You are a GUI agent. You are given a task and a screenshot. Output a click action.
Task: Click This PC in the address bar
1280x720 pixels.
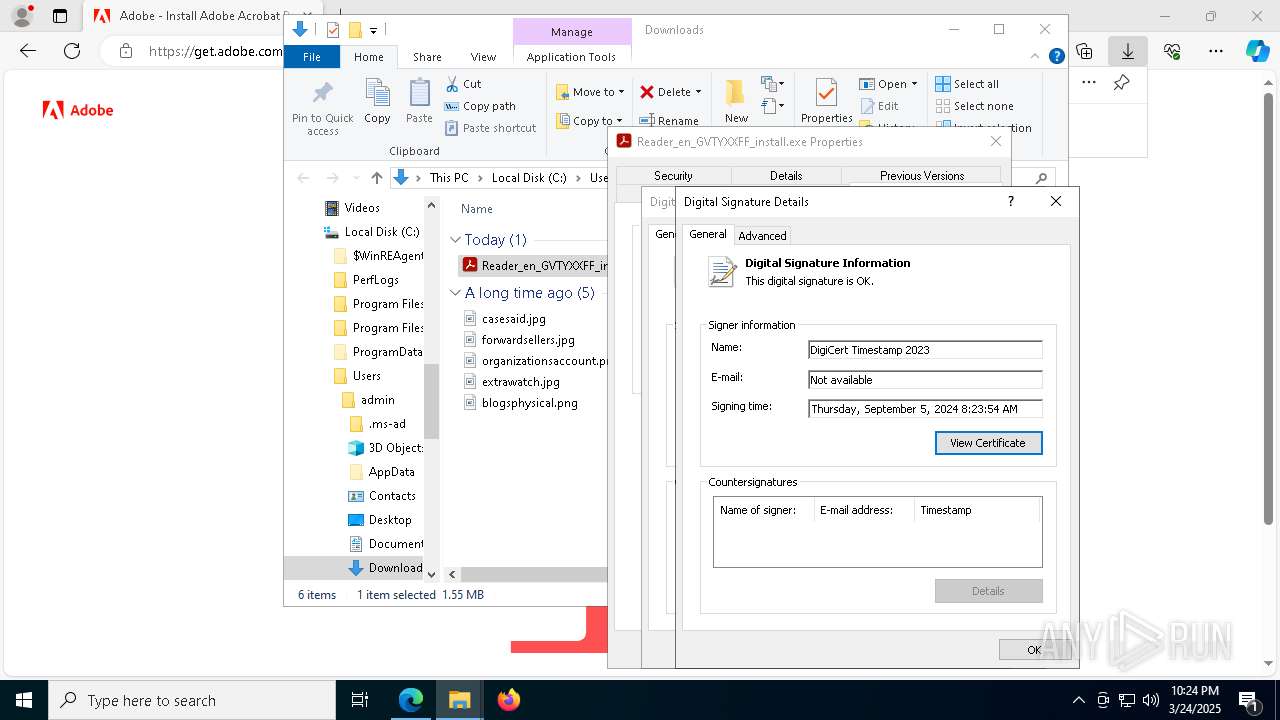(449, 178)
